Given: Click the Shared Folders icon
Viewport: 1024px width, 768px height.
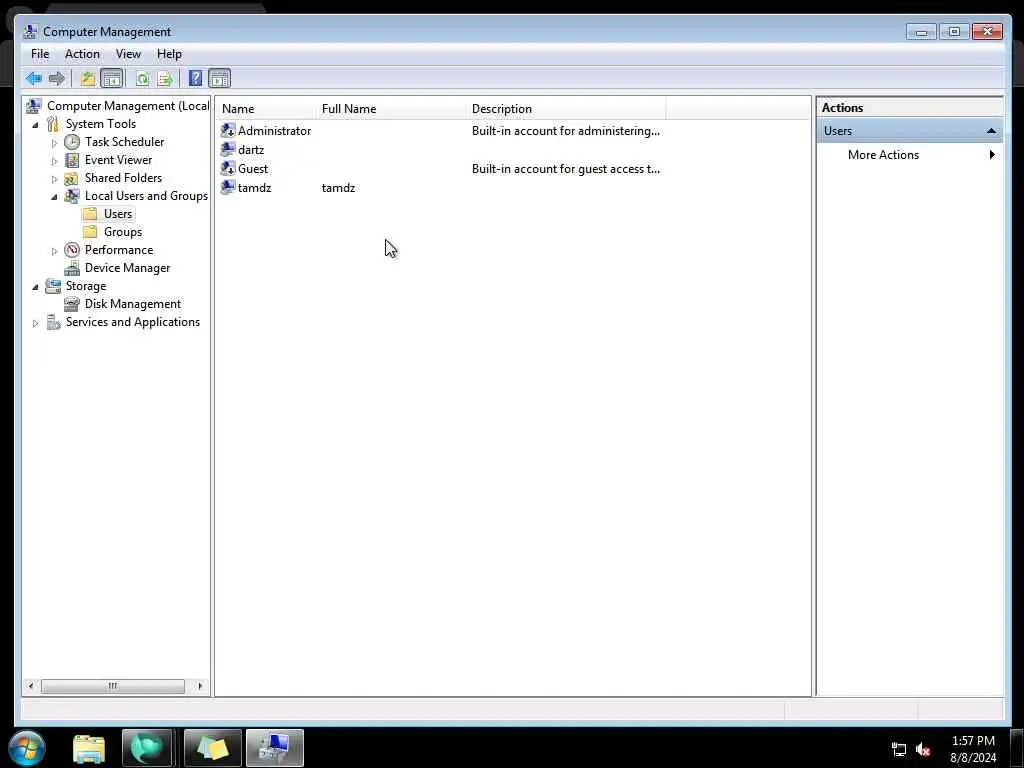Looking at the screenshot, I should [72, 178].
